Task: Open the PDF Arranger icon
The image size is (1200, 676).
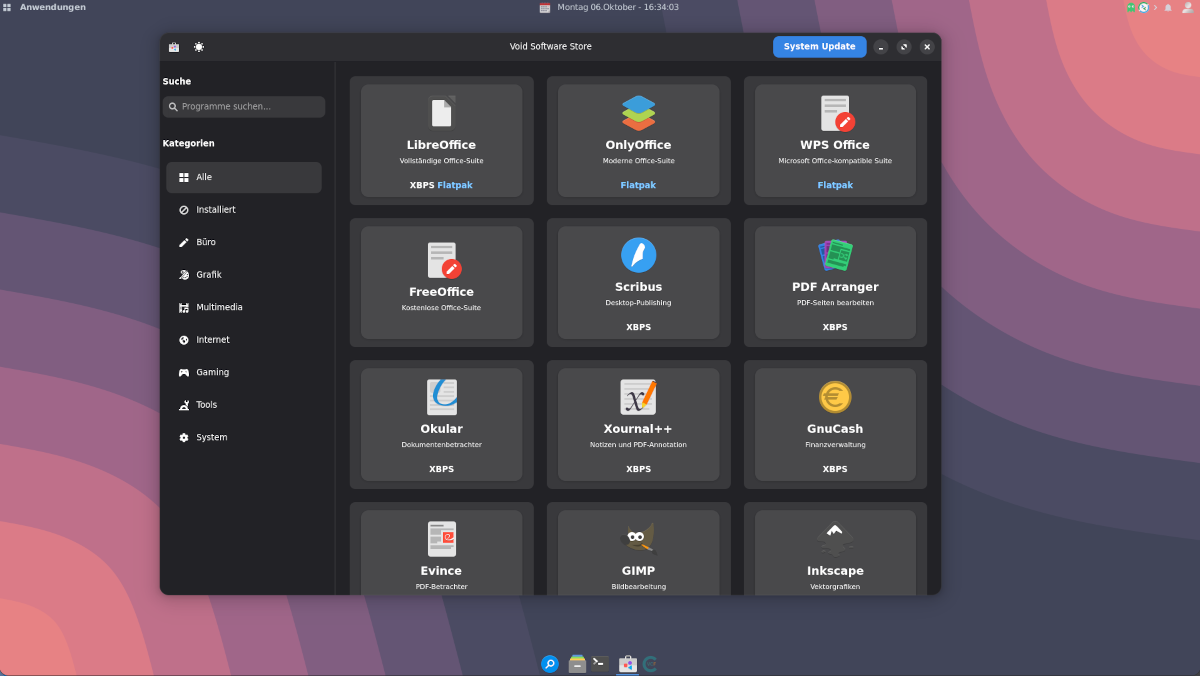Action: tap(835, 255)
